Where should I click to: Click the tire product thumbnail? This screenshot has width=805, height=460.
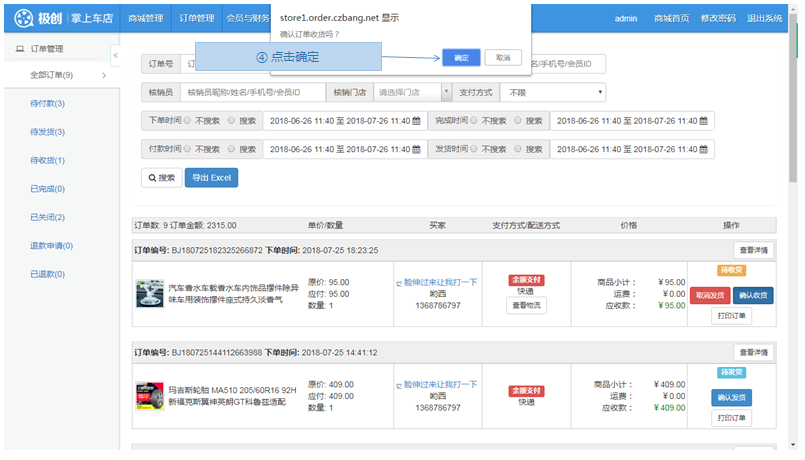pos(150,395)
